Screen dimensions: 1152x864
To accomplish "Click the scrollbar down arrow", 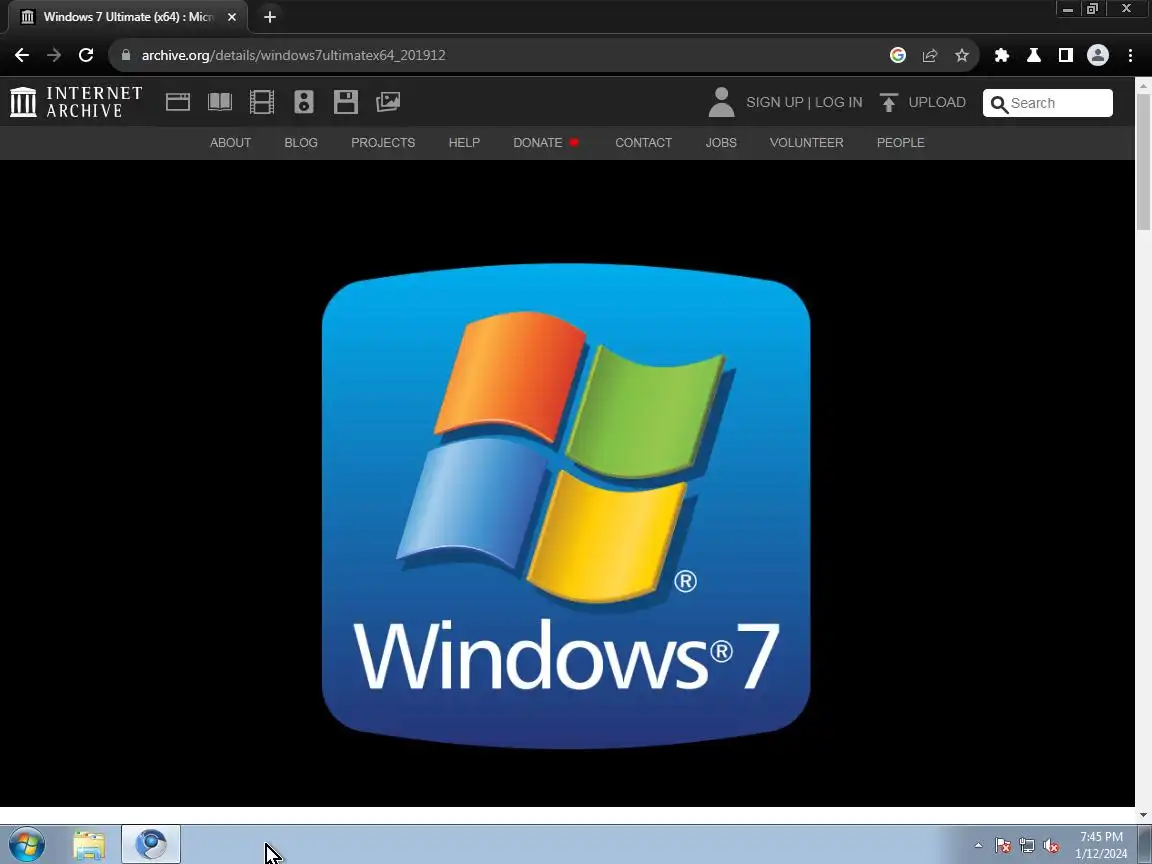I will coord(1143,815).
